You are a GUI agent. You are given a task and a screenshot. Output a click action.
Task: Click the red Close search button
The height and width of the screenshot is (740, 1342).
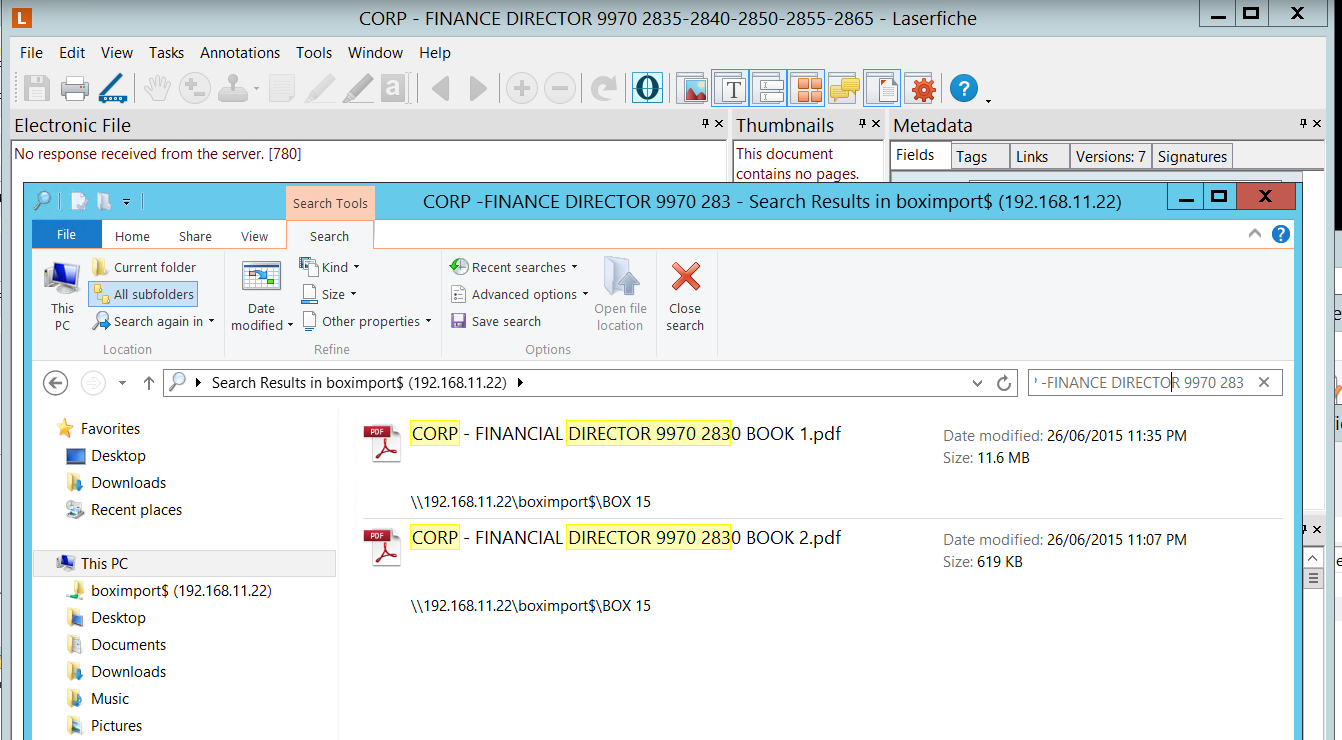[685, 296]
